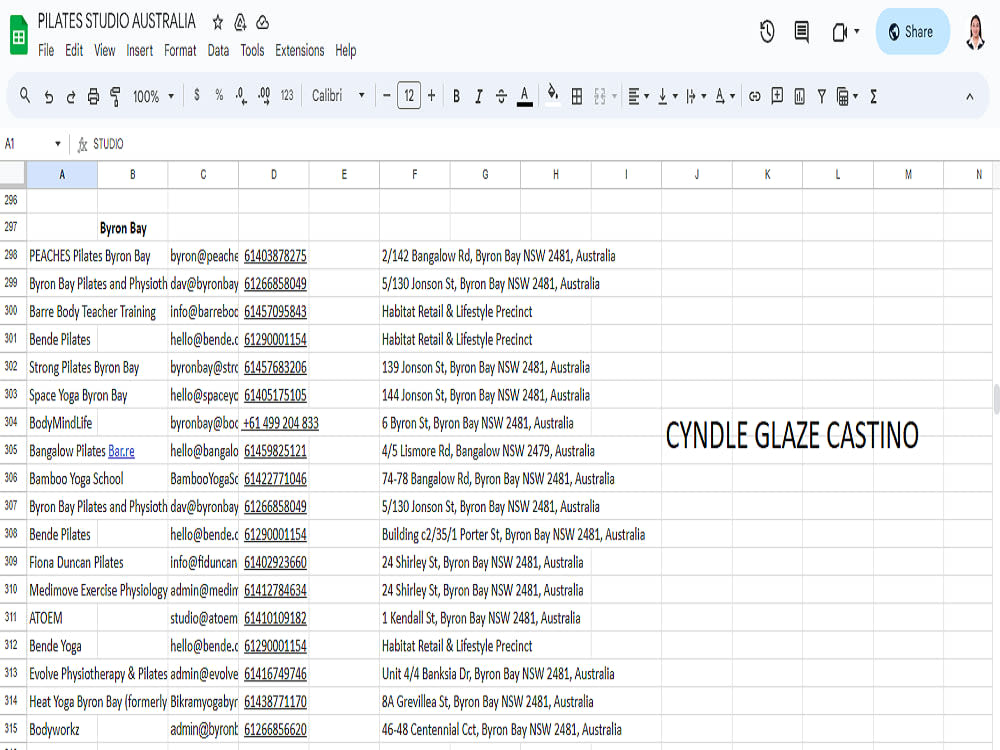Insert a comment from toolbar
Viewport: 1000px width, 750px height.
coord(777,96)
